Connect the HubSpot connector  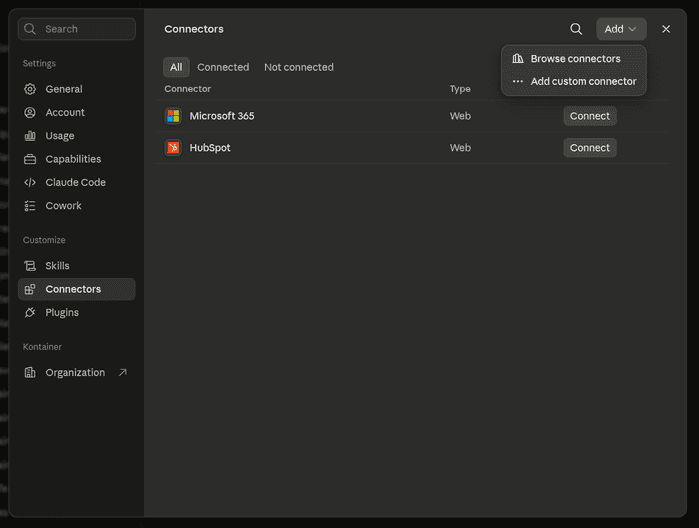(590, 148)
